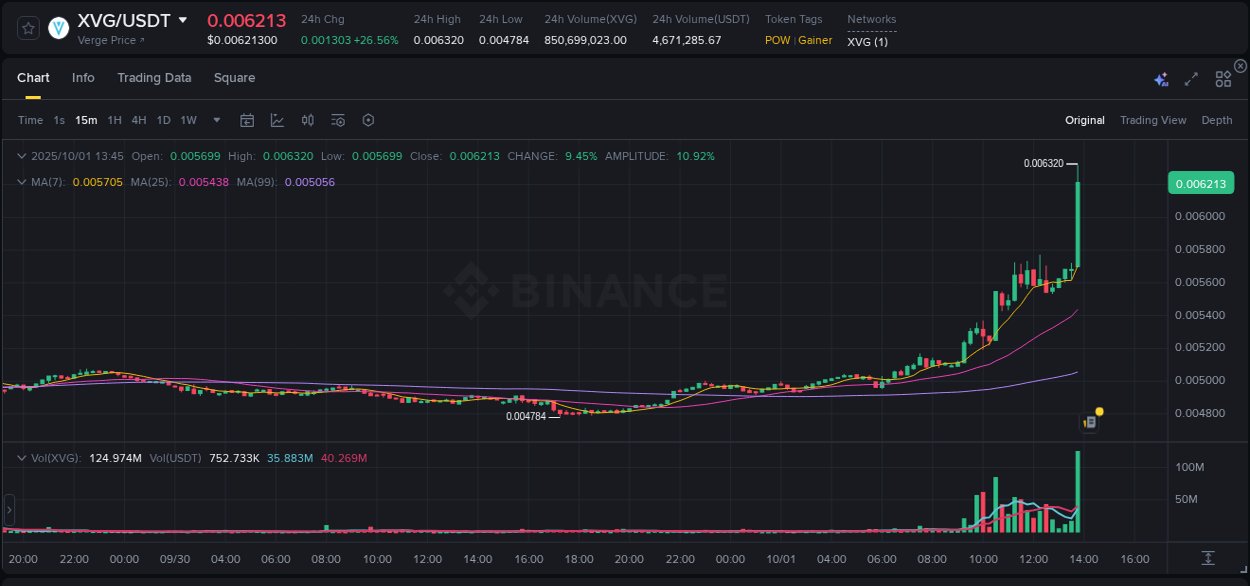The height and width of the screenshot is (586, 1250).
Task: Open the indicators list icon
Action: click(x=338, y=120)
